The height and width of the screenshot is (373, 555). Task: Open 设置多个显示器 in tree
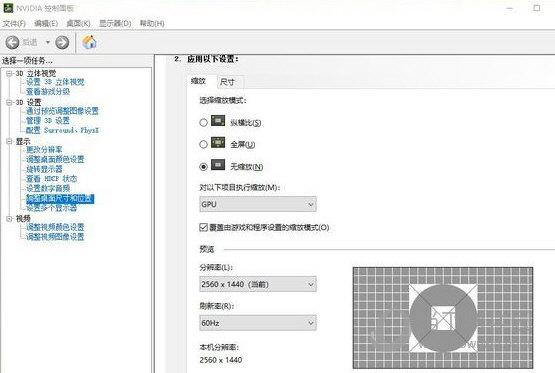51,208
